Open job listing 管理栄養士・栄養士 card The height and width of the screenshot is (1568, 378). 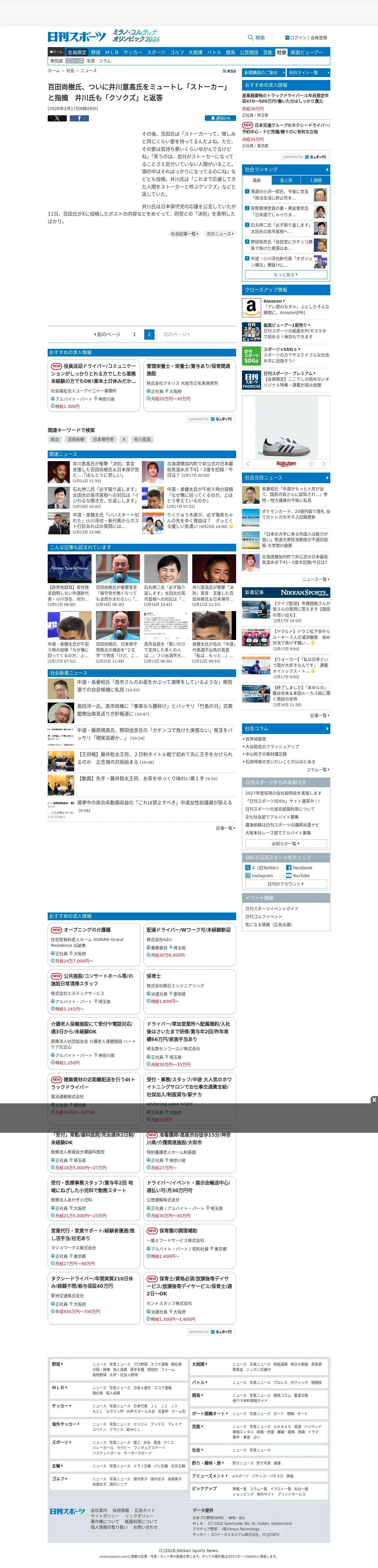pyautogui.click(x=190, y=385)
